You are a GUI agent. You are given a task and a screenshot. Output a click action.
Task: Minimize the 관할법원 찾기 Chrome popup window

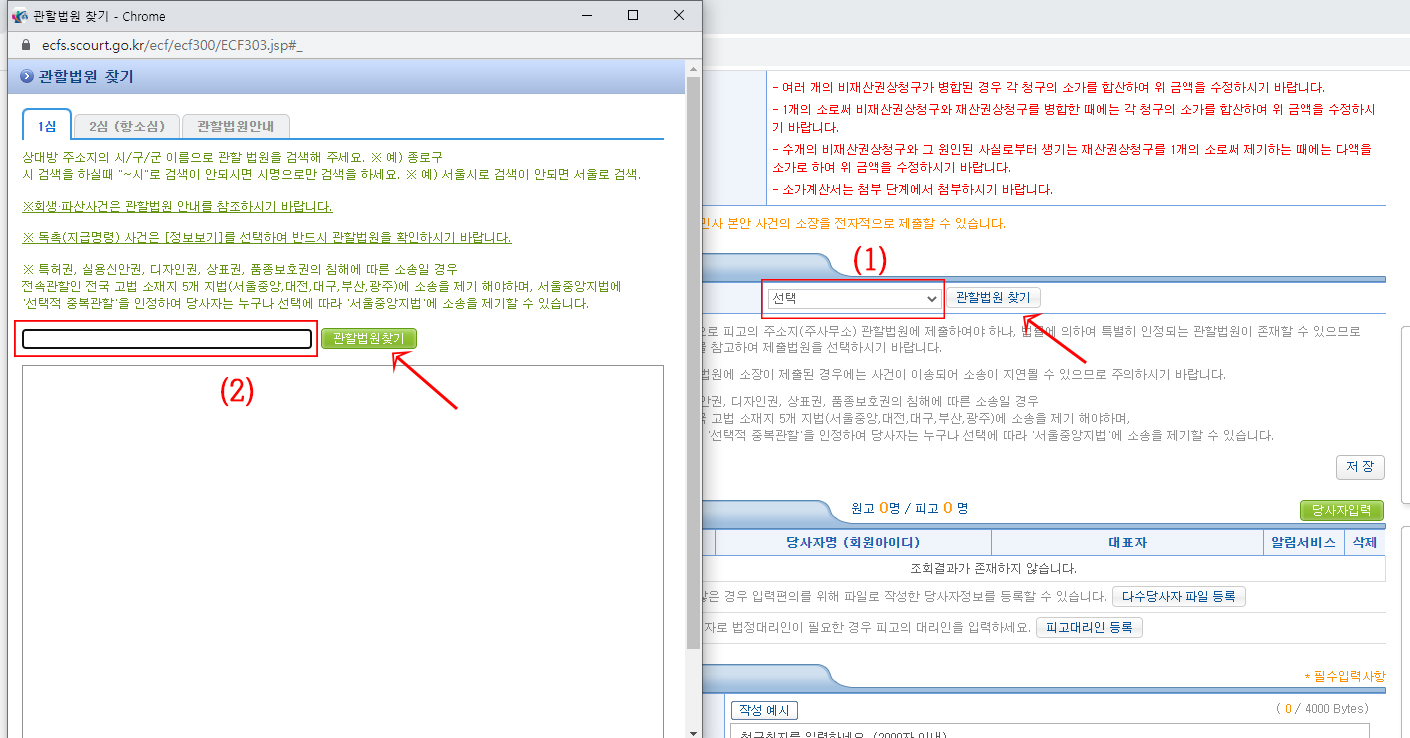point(586,16)
